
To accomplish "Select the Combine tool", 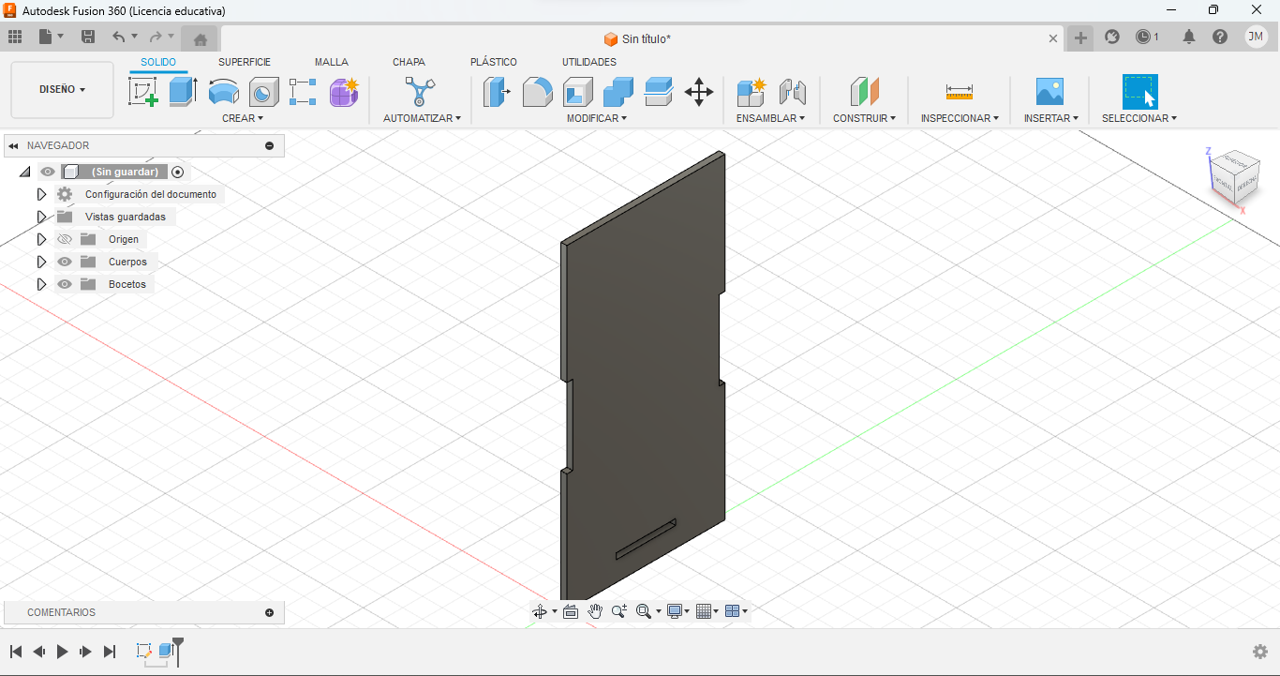I will [x=618, y=92].
